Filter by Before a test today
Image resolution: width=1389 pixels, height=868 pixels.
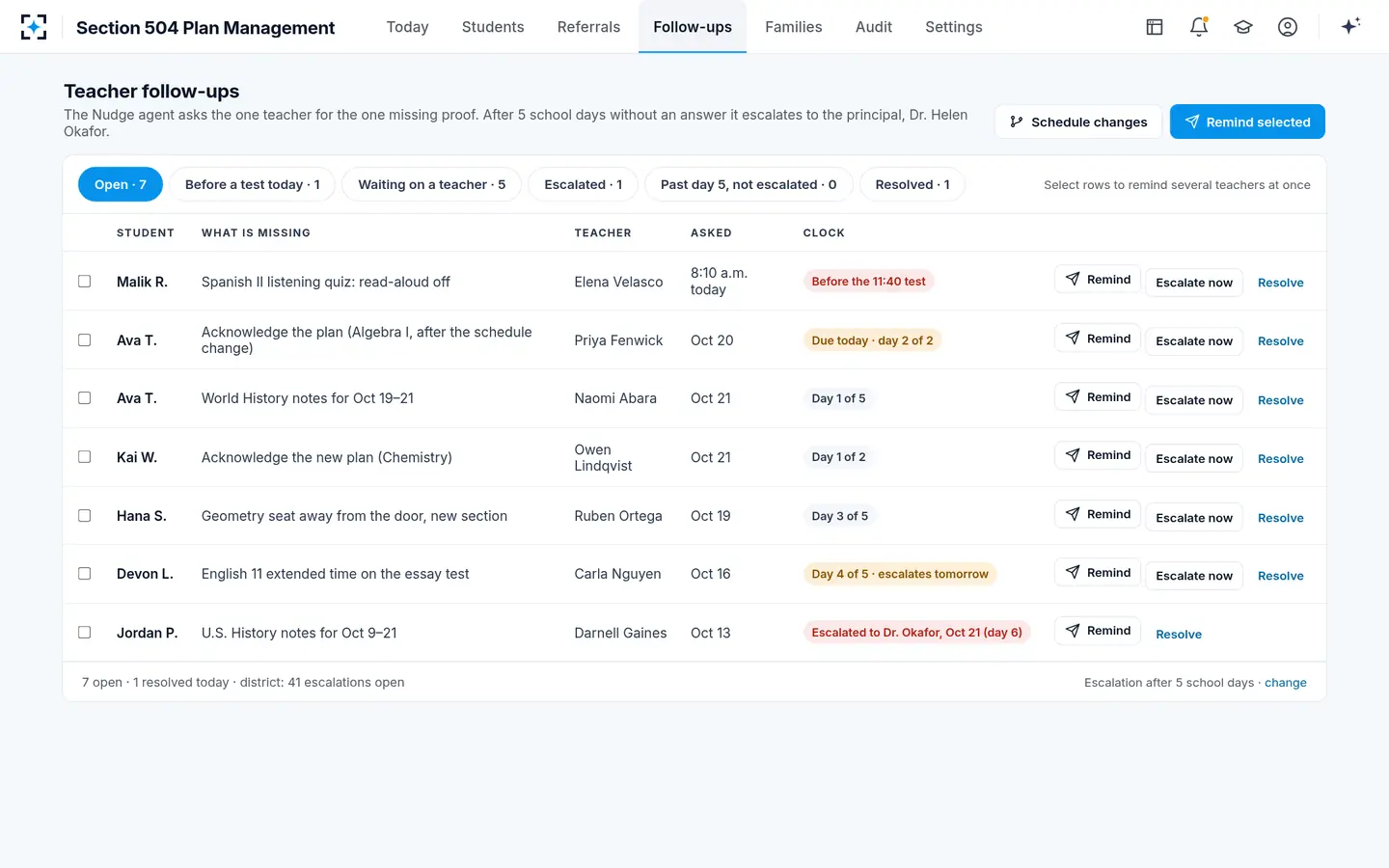253,184
